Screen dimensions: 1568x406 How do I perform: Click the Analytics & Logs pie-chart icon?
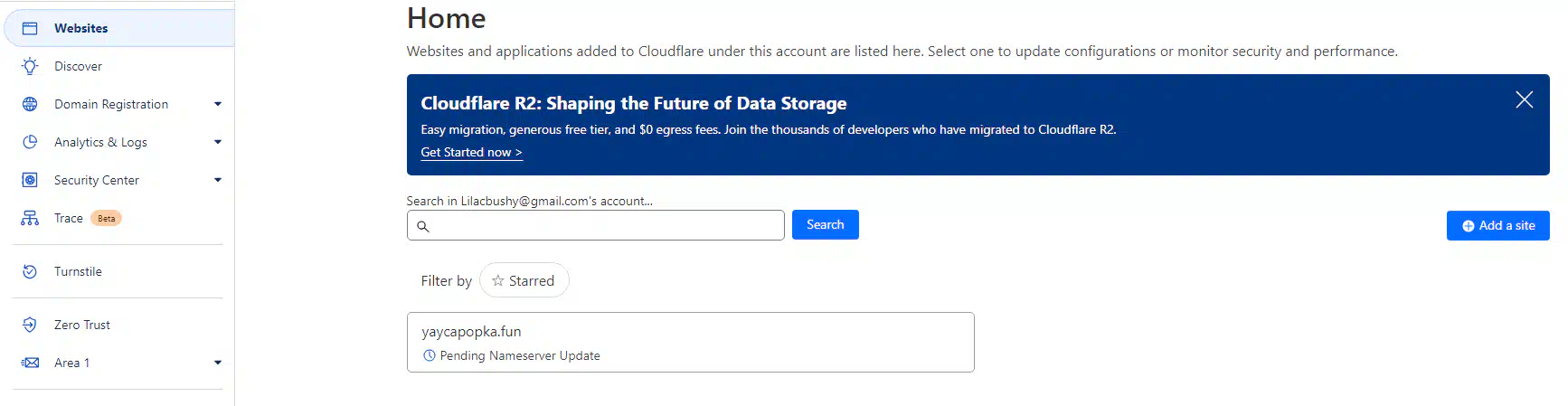(30, 142)
